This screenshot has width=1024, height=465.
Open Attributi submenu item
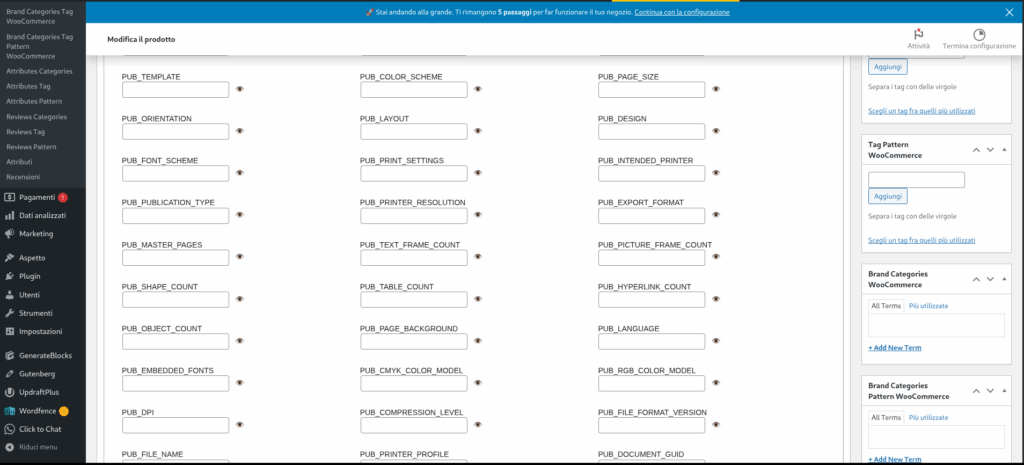(19, 162)
